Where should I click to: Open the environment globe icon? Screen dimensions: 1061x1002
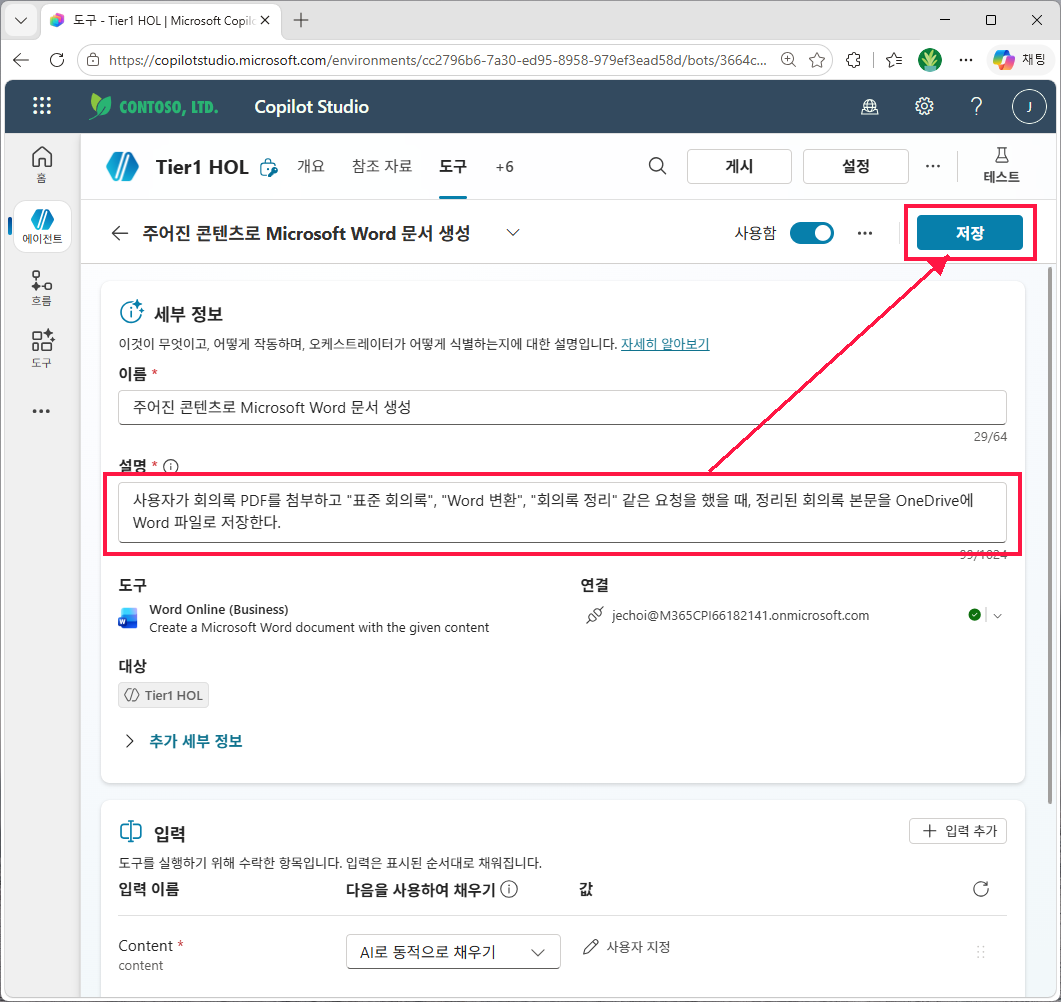[870, 106]
